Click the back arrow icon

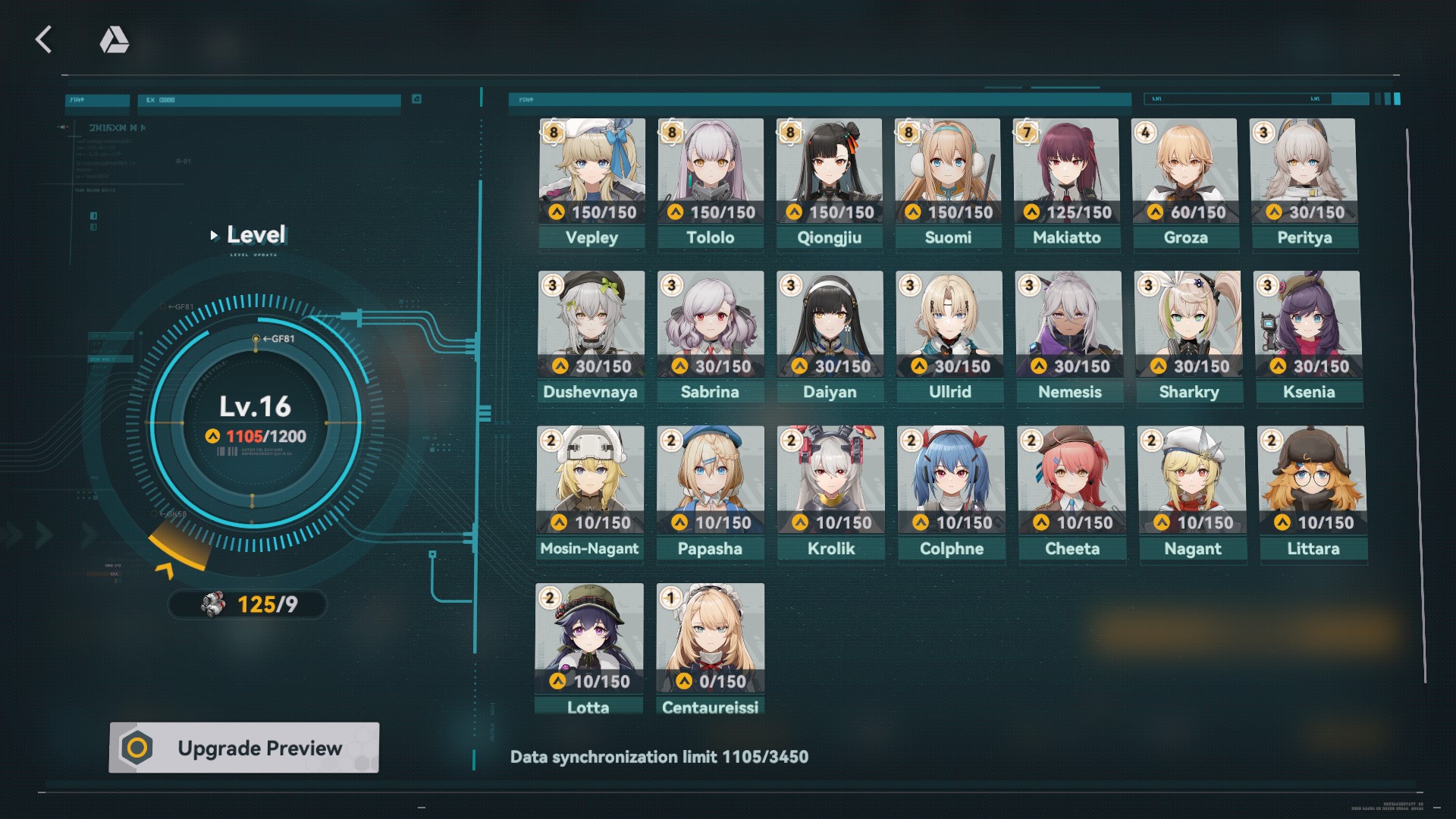44,39
